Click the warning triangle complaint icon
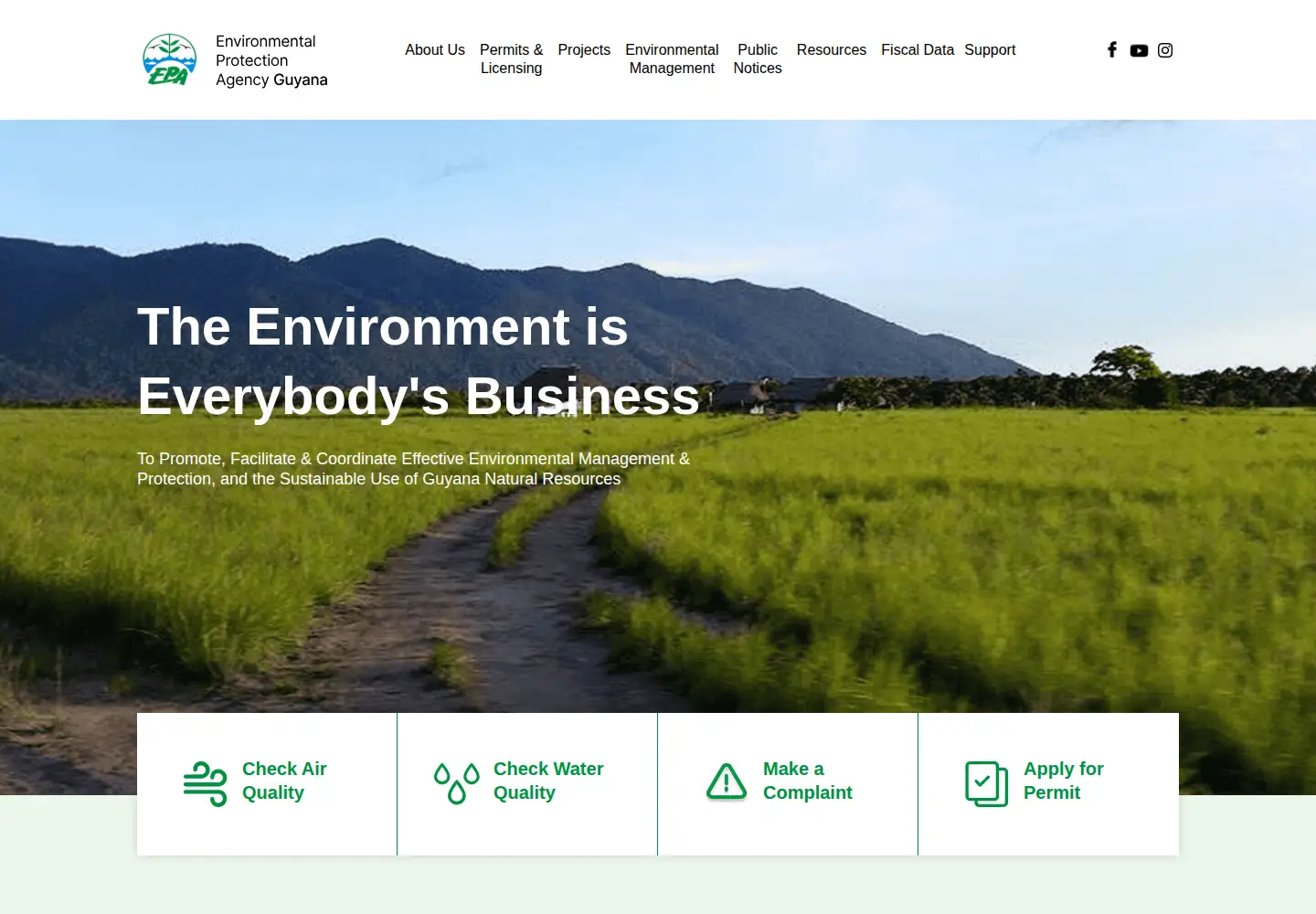The width and height of the screenshot is (1316, 914). coord(727,781)
